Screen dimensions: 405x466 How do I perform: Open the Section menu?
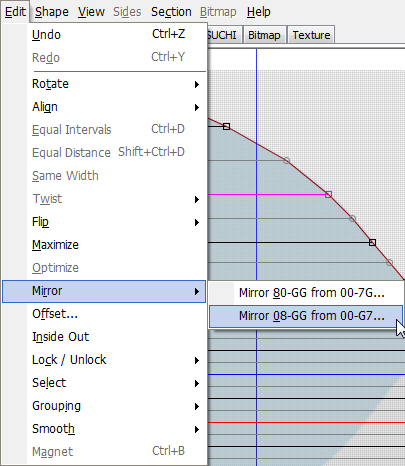171,12
